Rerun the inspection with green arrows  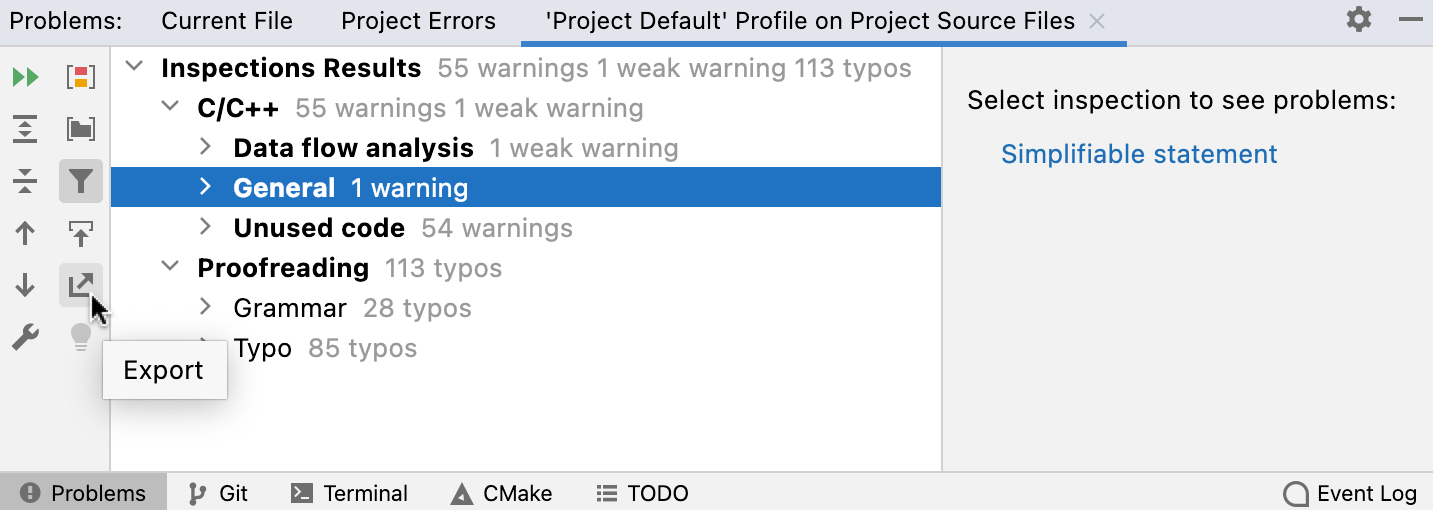click(25, 77)
